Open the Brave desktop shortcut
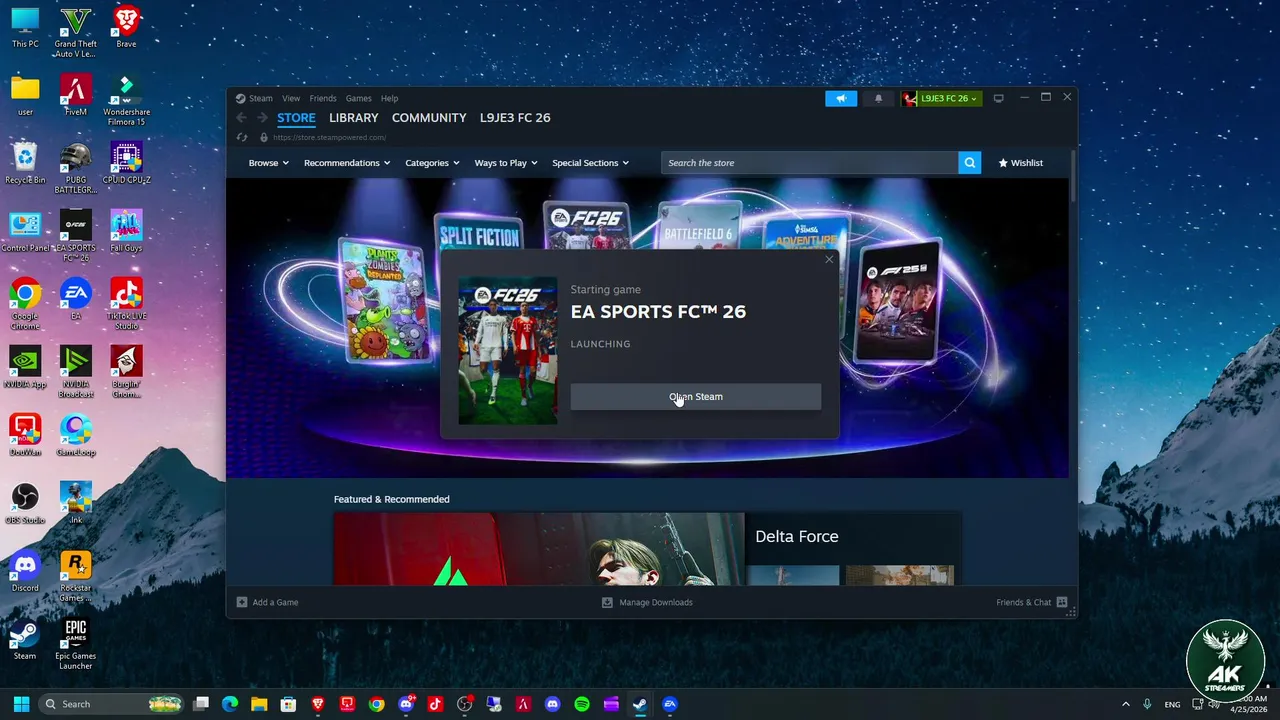 [x=126, y=27]
